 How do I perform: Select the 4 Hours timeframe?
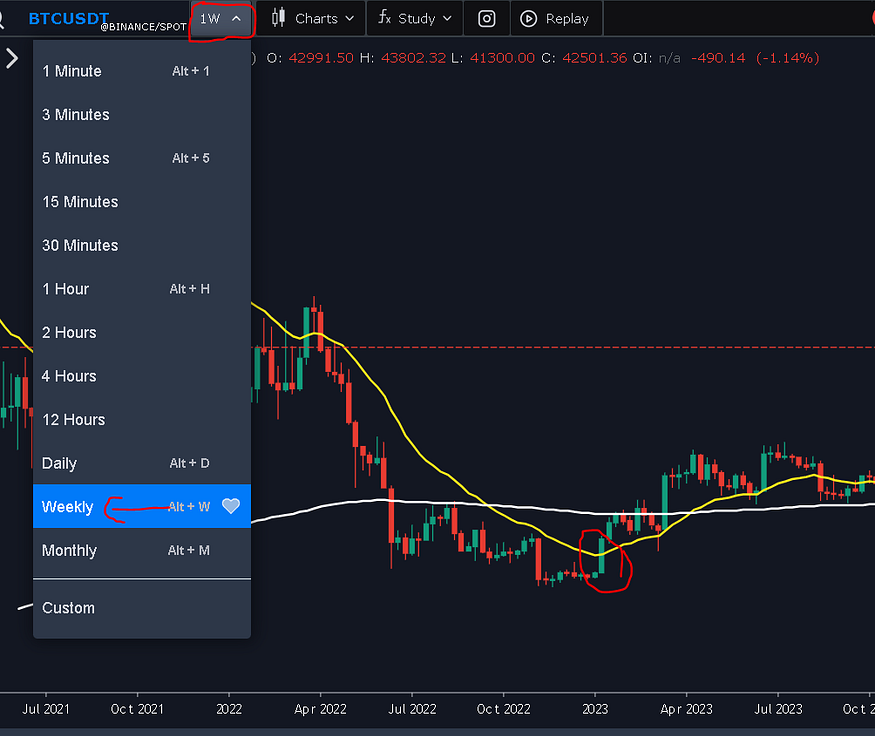point(142,376)
